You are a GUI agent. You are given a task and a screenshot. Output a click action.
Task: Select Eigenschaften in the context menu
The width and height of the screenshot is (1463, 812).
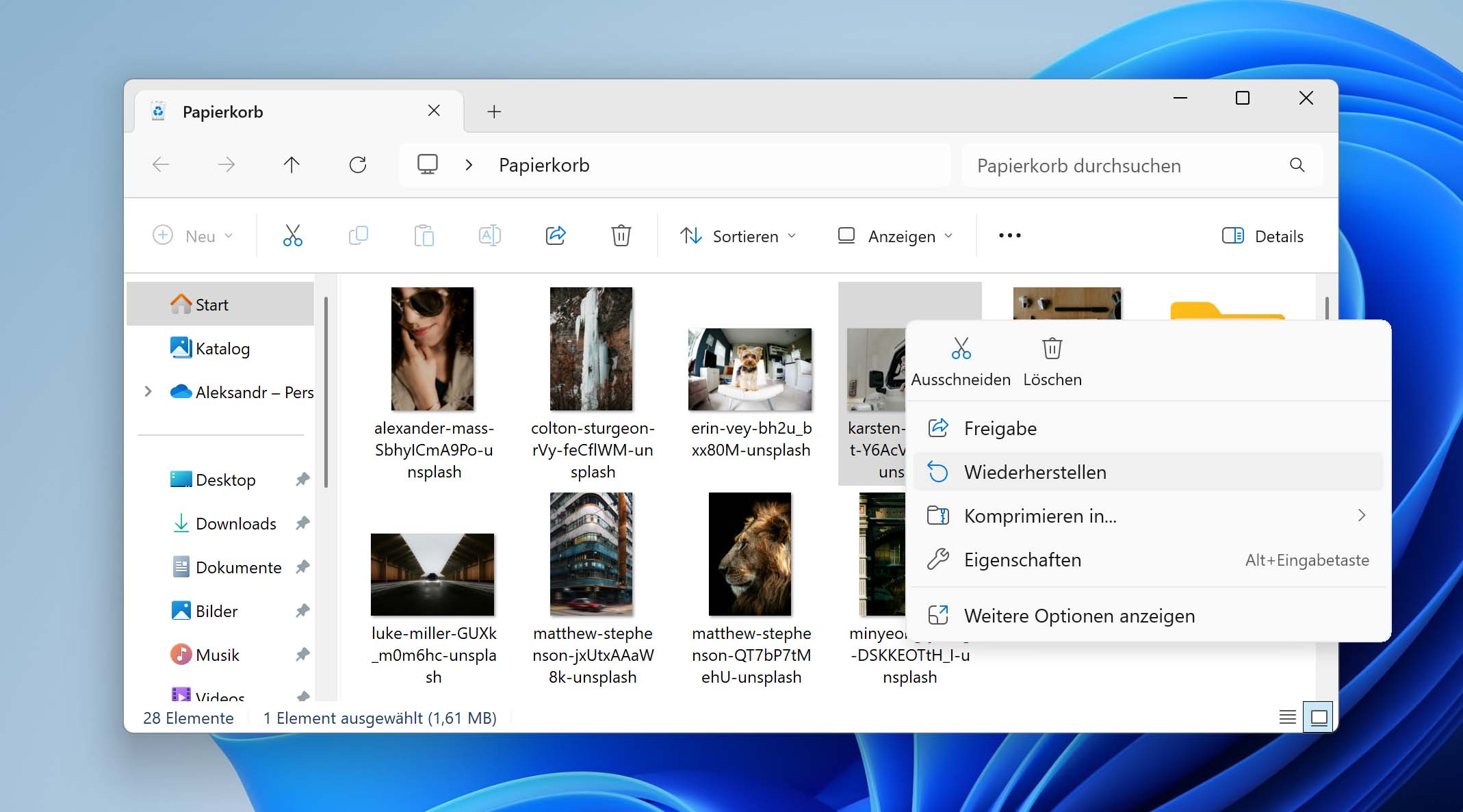coord(1148,560)
